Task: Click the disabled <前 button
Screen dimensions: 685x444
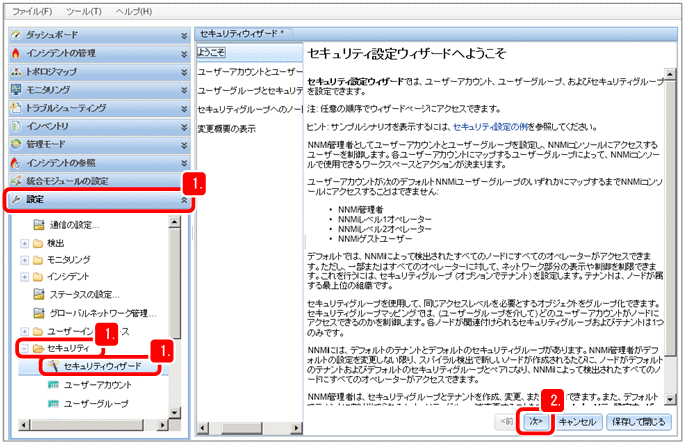Action: click(x=507, y=422)
